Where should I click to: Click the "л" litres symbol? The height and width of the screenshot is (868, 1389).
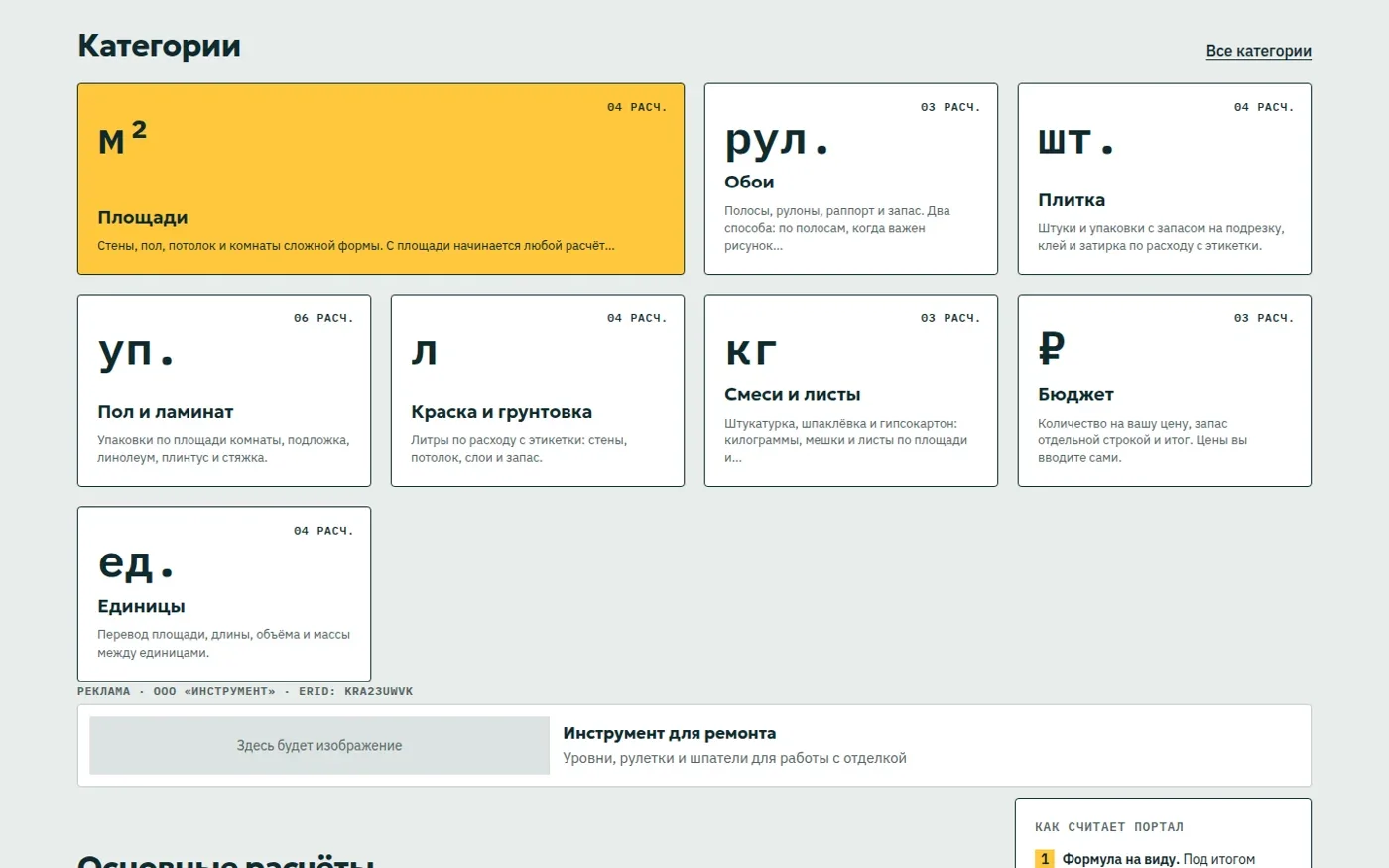(x=424, y=351)
